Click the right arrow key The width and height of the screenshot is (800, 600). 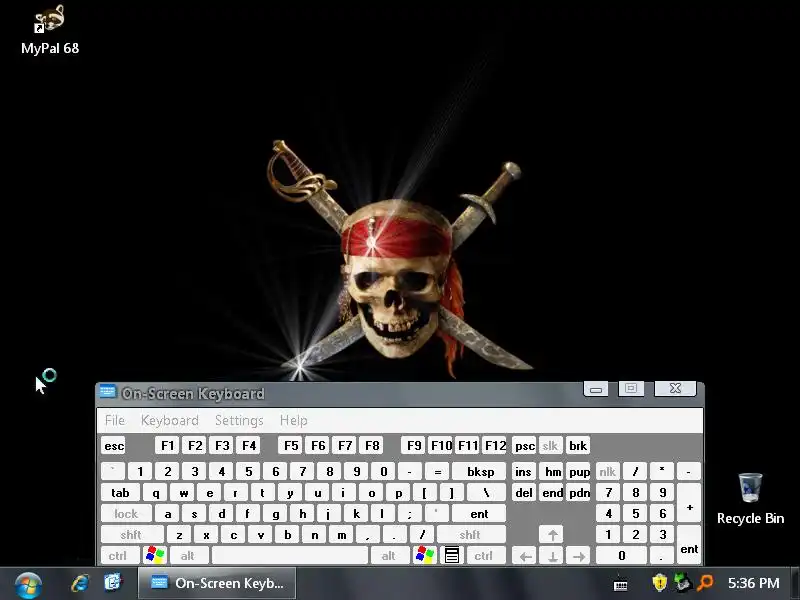tap(579, 556)
